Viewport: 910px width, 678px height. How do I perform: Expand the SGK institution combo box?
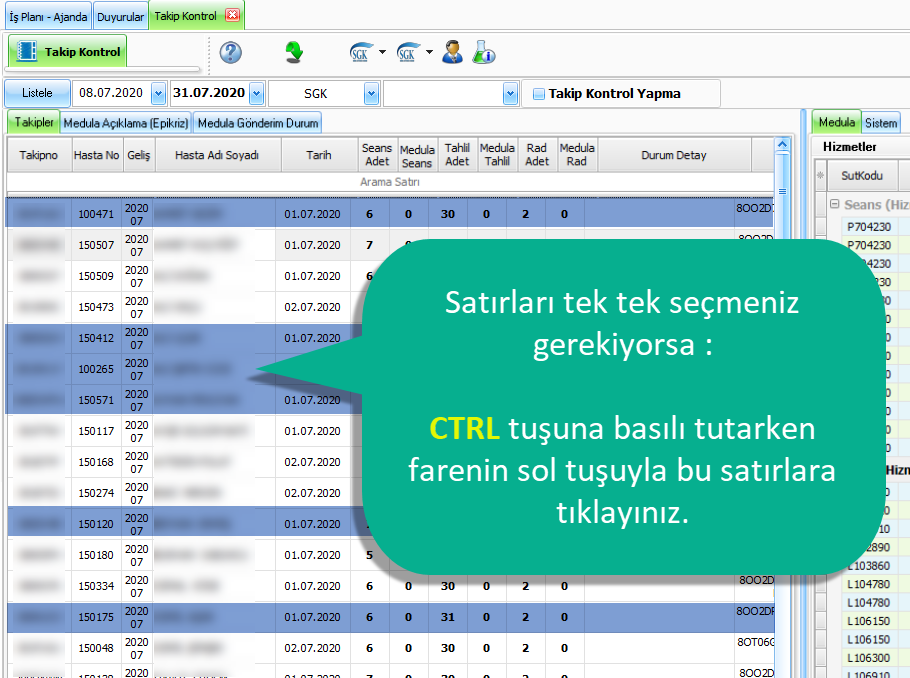[x=371, y=93]
